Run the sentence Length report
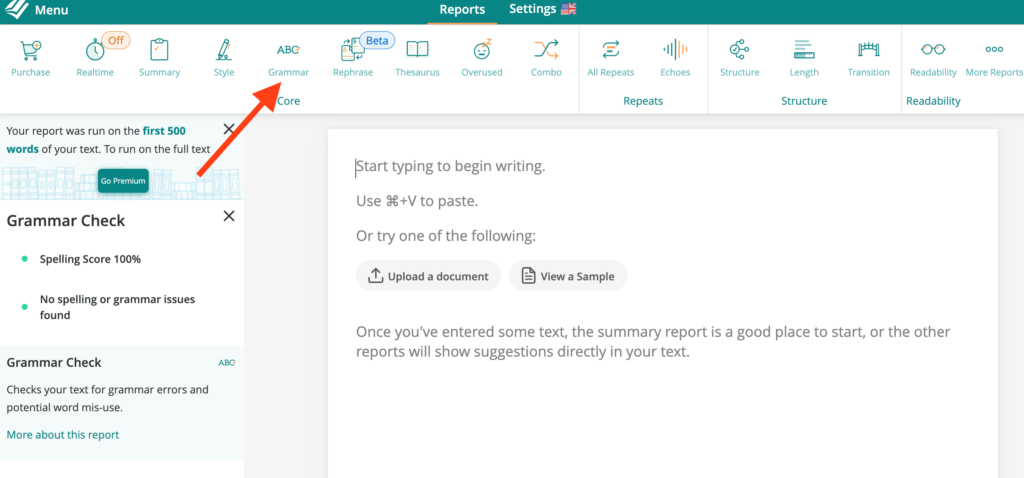 pos(803,58)
